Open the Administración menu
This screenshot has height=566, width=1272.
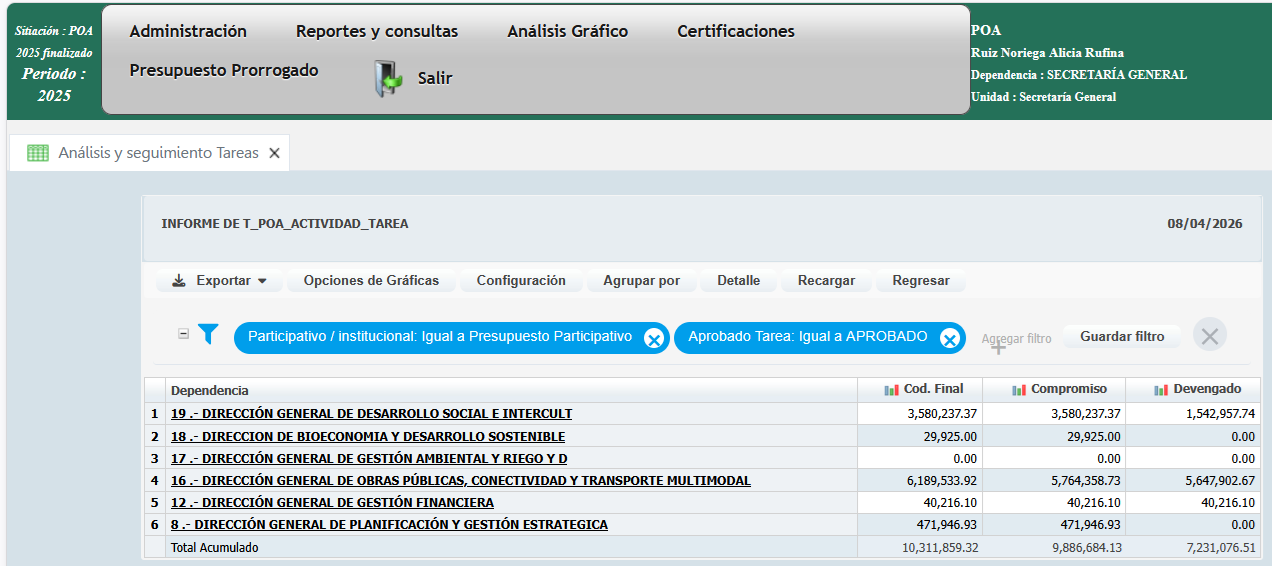188,31
